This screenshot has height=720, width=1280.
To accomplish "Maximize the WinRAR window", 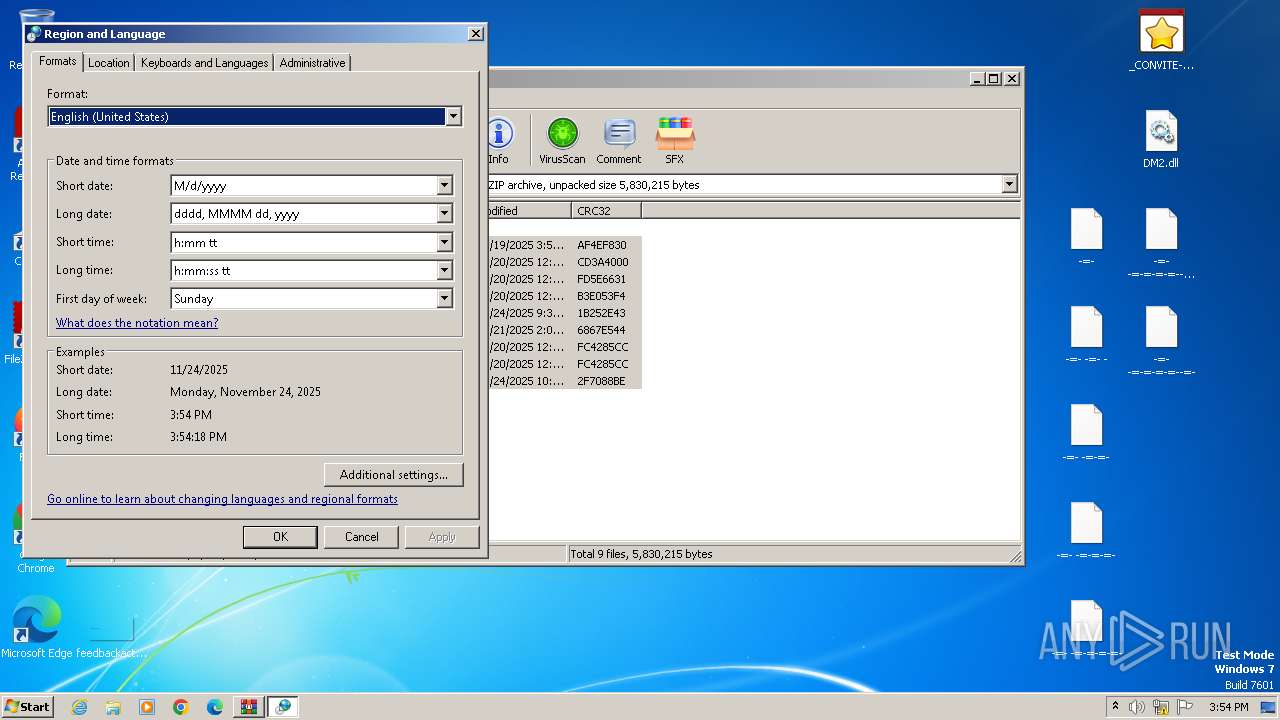I will tap(993, 78).
